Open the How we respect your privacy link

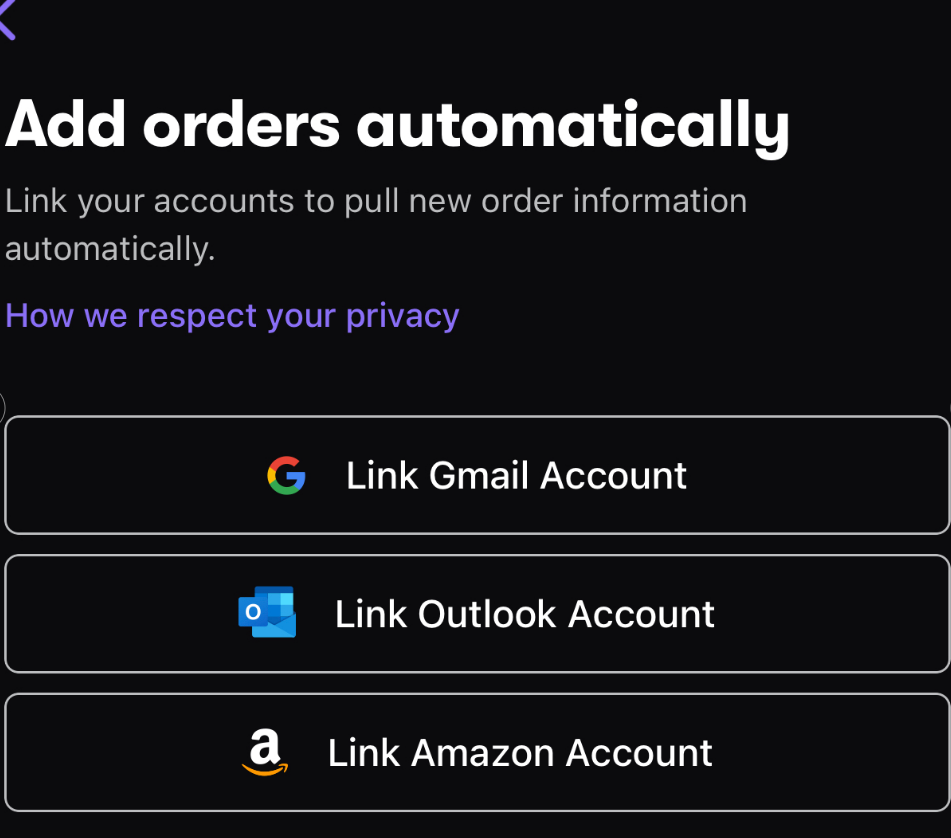click(x=232, y=316)
